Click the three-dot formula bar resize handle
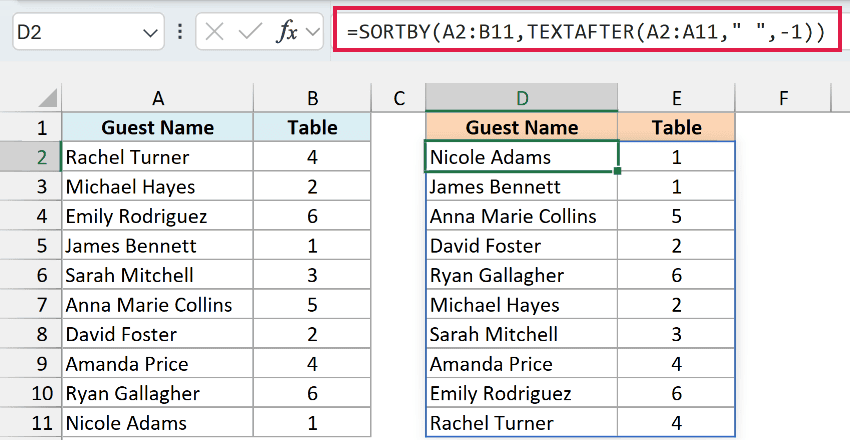This screenshot has height=440, width=850. pyautogui.click(x=179, y=32)
